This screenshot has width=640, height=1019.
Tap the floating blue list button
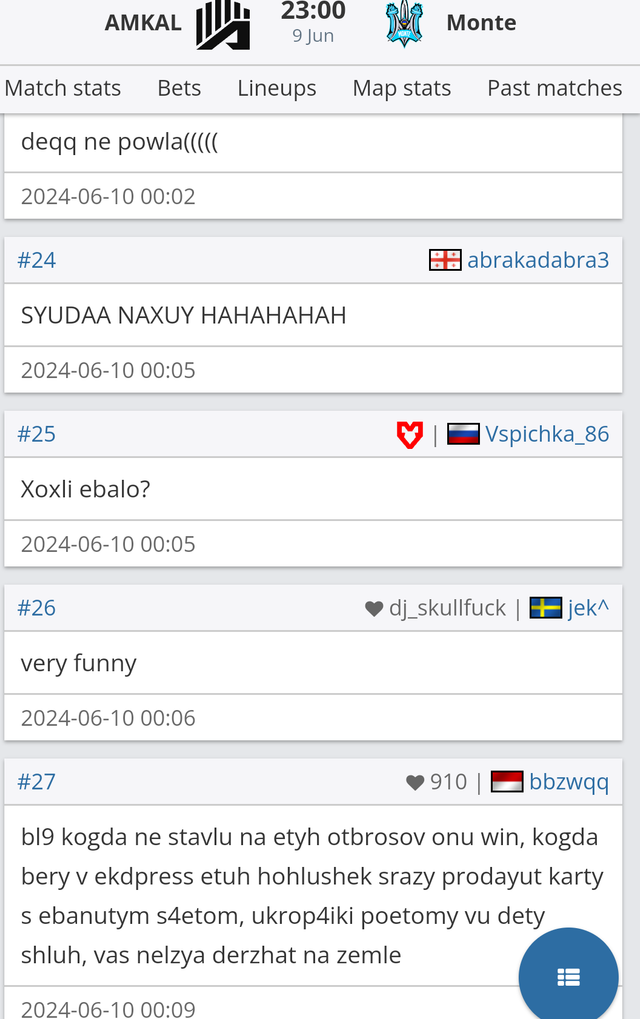(x=569, y=976)
